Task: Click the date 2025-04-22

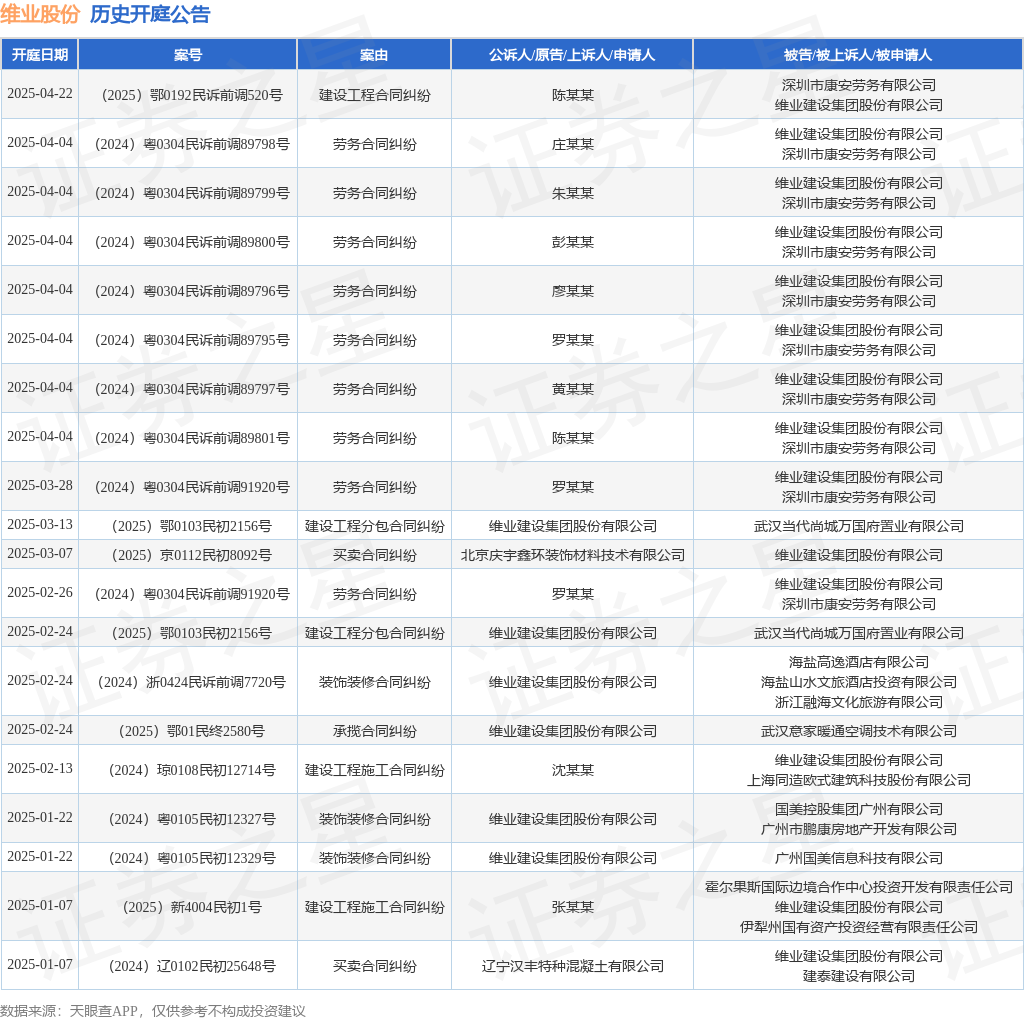Action: pyautogui.click(x=40, y=93)
